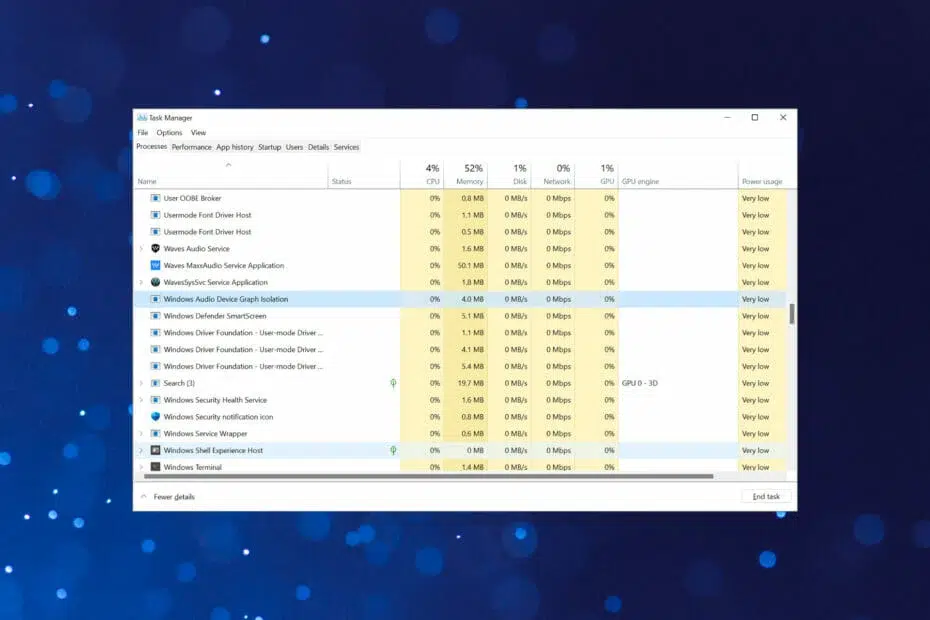Click the Windows Terminal process icon
This screenshot has height=620, width=930.
point(155,467)
